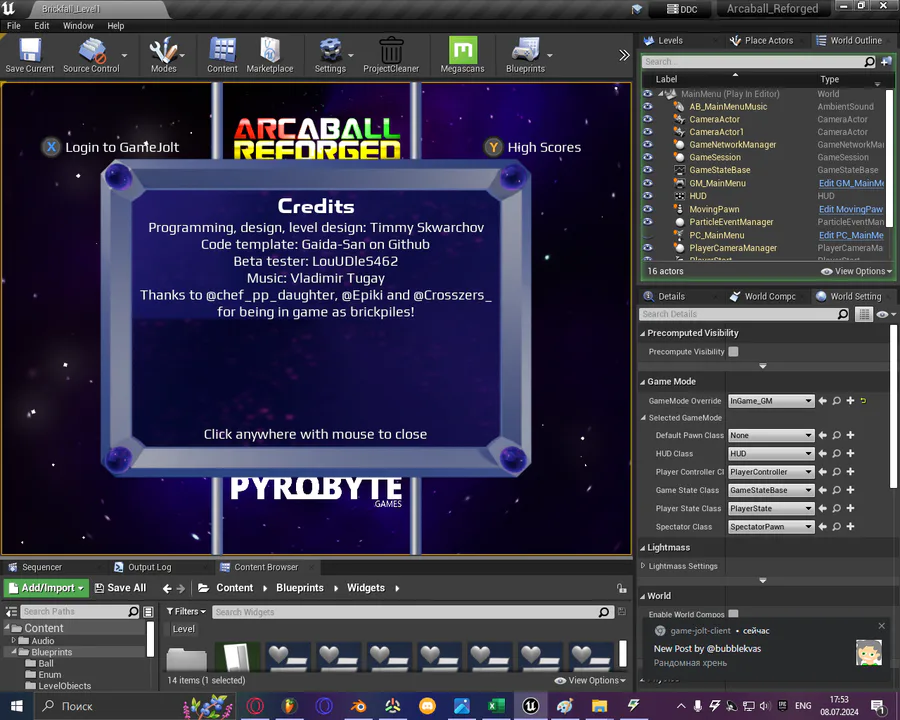This screenshot has height=720, width=900.
Task: Create new GameMode Override plus icon
Action: click(x=850, y=401)
